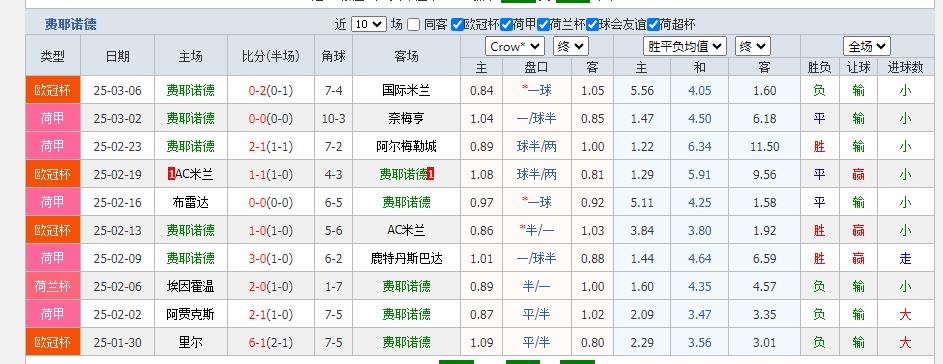Uncheck the 荷甲 filter checkbox
943x364 pixels.
pyautogui.click(x=506, y=25)
